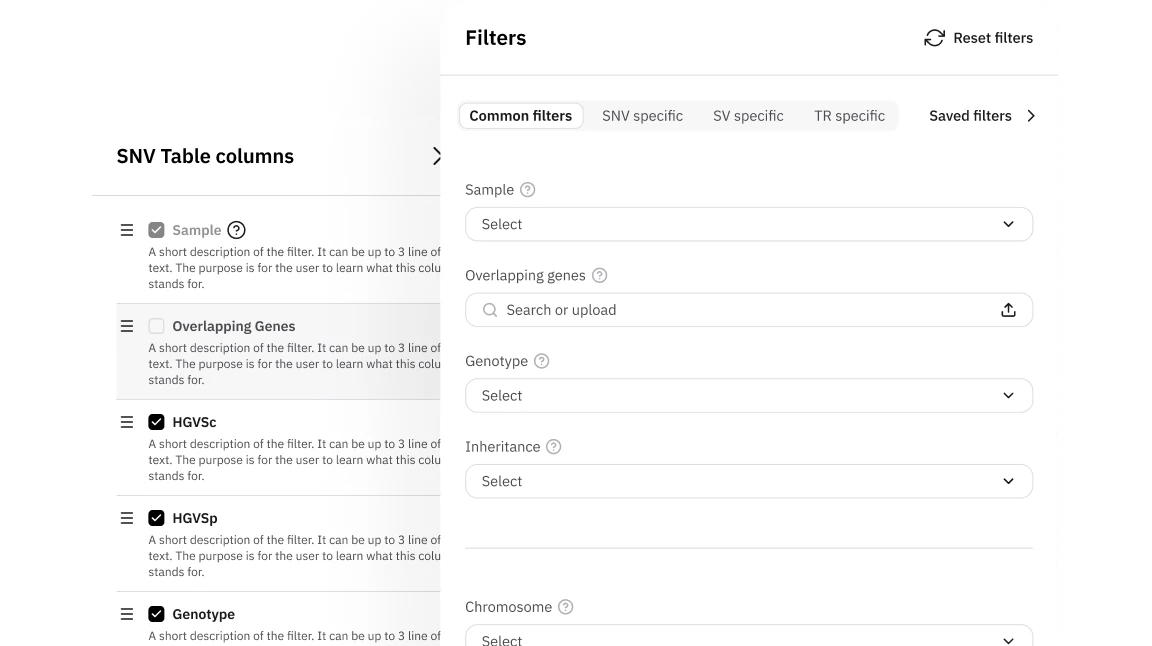Screen dimensions: 1152x646
Task: Select the Common filters tab
Action: point(521,116)
